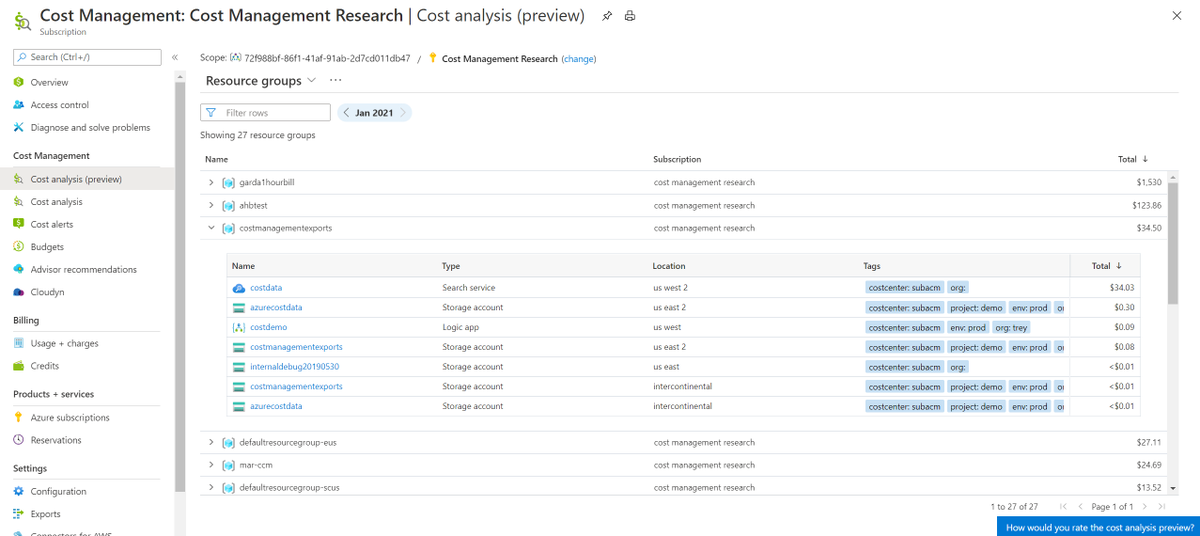Open the Cloudyn cloud icon

(19, 292)
